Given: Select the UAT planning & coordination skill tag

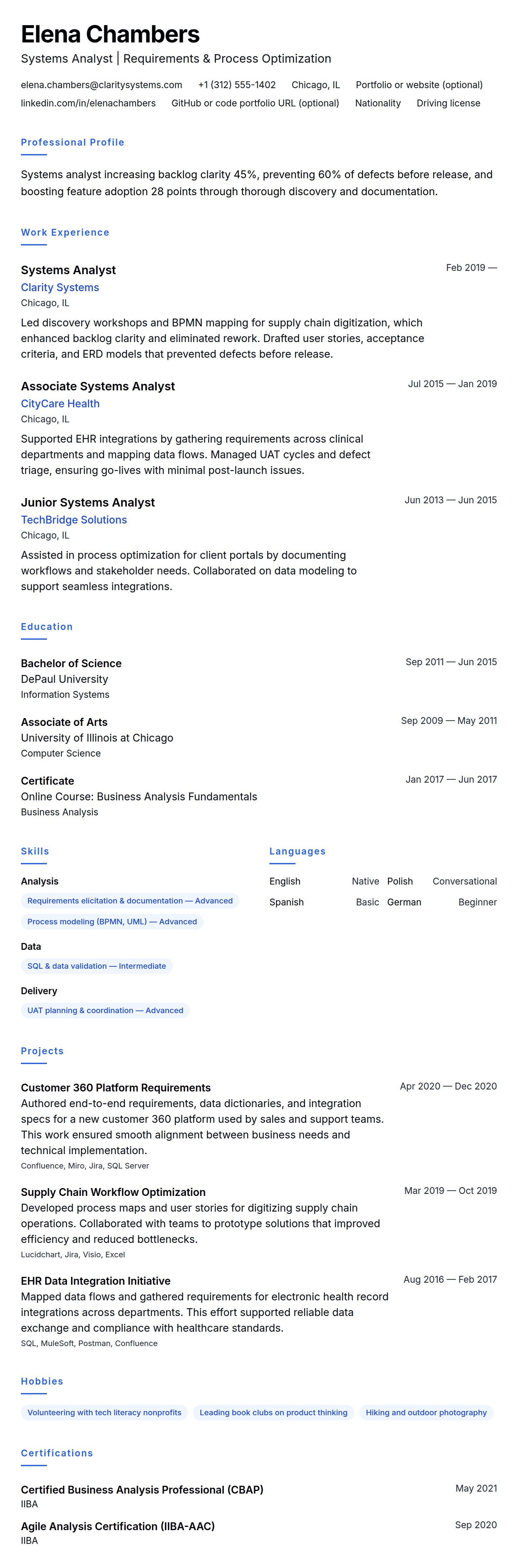Looking at the screenshot, I should tap(105, 1011).
